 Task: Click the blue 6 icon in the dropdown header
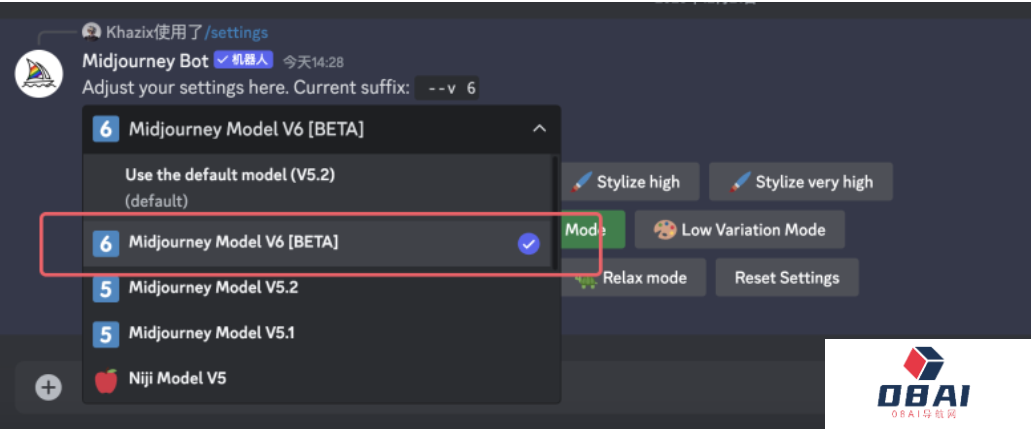pos(106,129)
